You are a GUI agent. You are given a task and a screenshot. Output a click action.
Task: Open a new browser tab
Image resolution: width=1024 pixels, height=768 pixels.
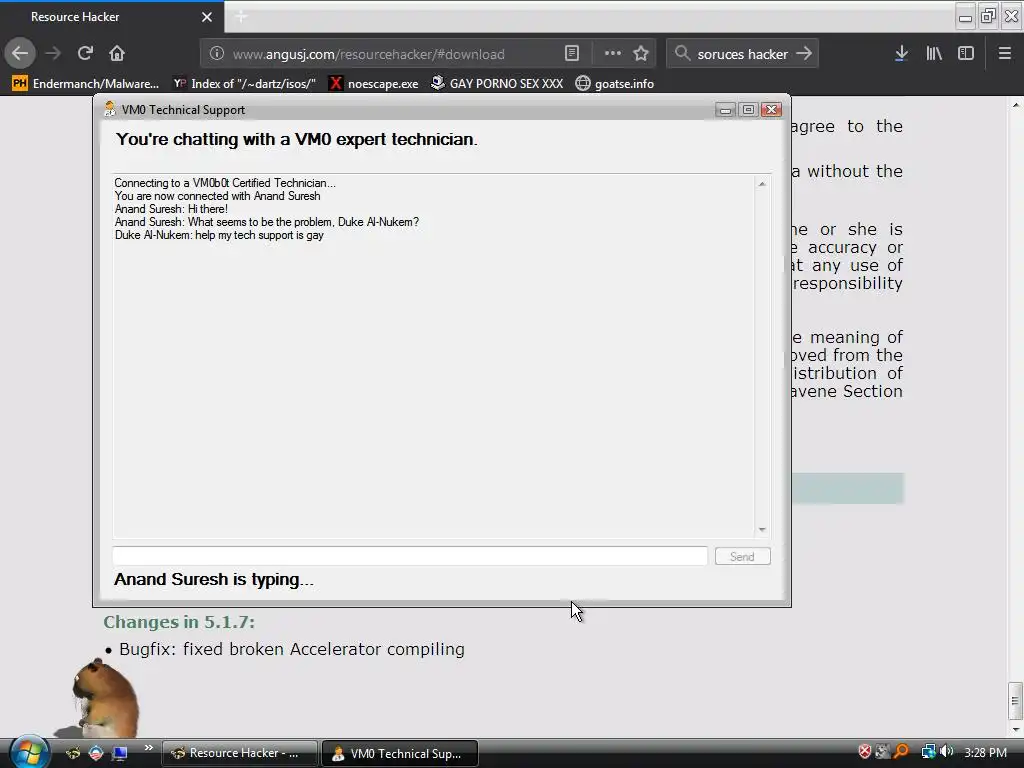pyautogui.click(x=241, y=17)
